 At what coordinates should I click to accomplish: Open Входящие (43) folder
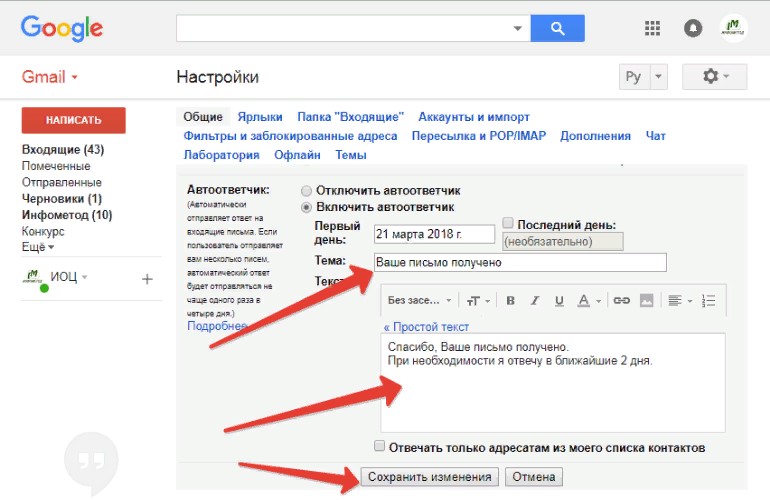[x=63, y=149]
